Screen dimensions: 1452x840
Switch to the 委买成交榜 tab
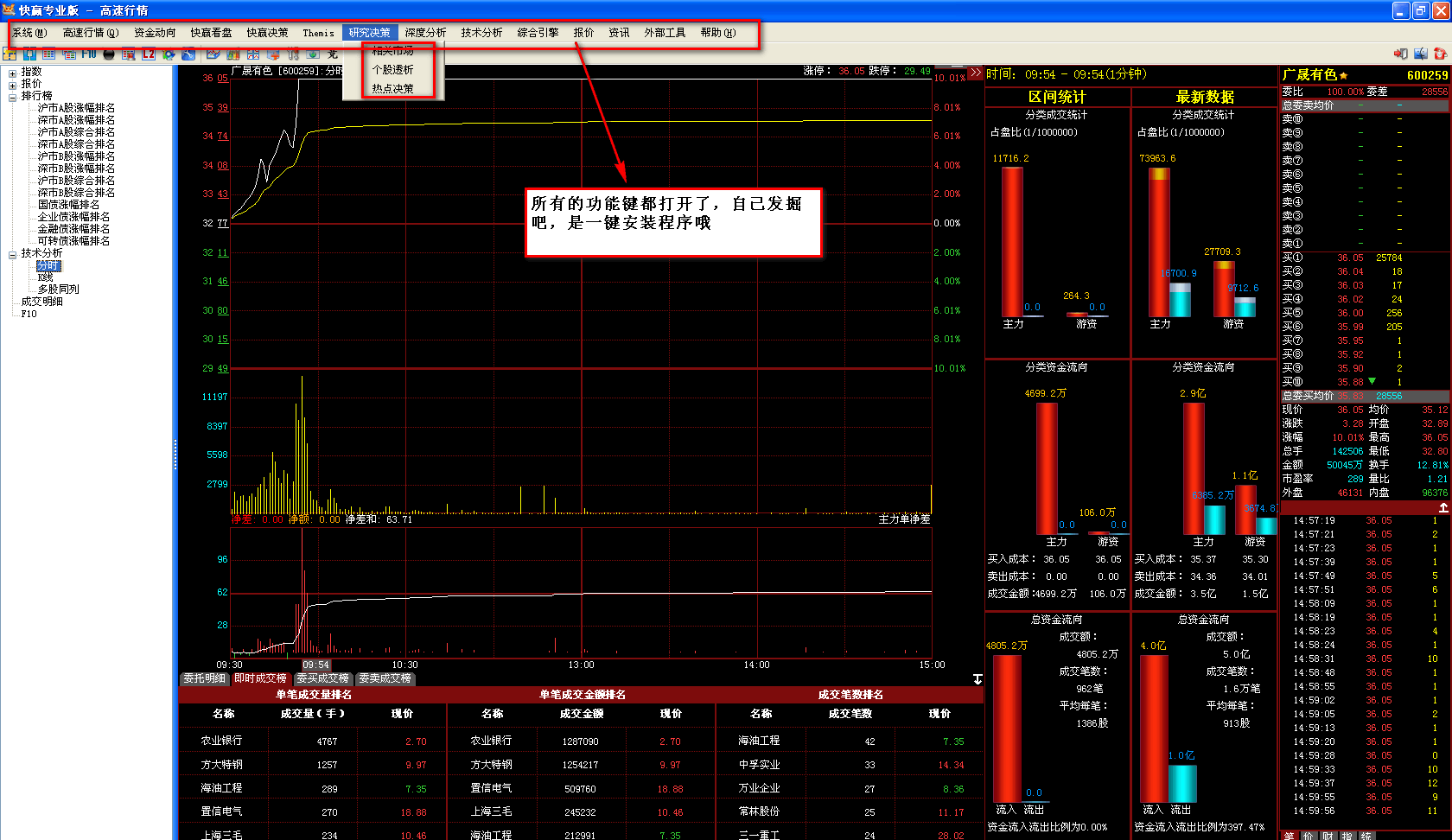[322, 678]
